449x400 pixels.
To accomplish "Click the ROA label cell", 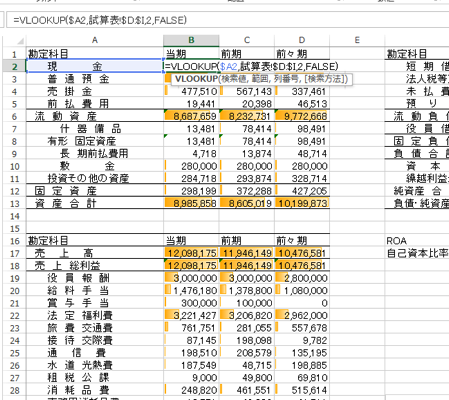I will (417, 241).
